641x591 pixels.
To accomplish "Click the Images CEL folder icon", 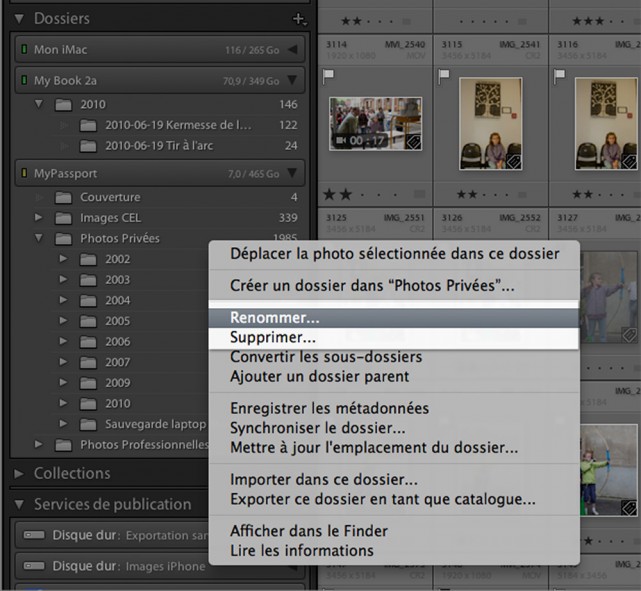I will click(x=63, y=218).
